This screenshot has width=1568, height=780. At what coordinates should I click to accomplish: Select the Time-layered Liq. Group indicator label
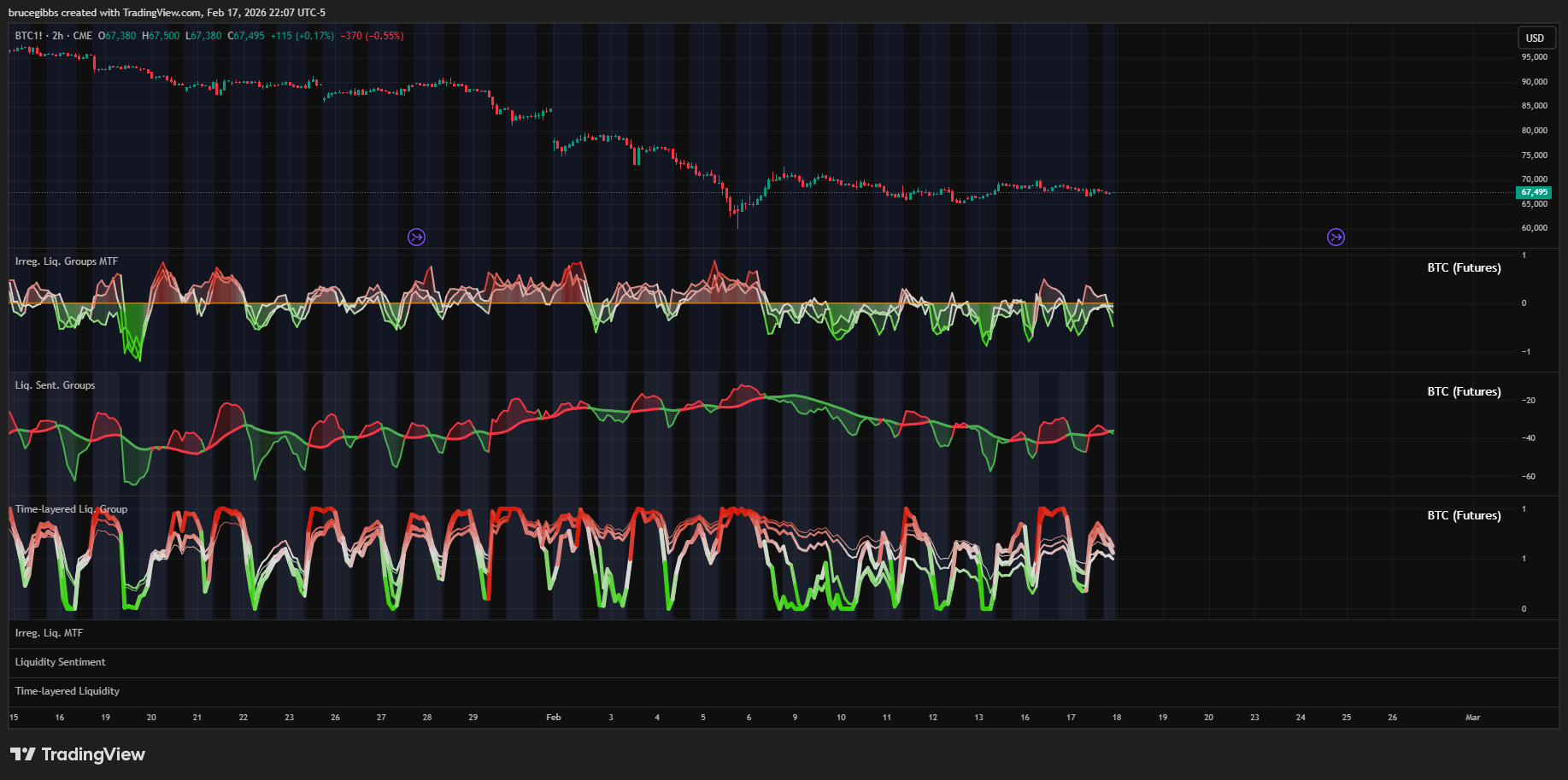click(x=71, y=509)
